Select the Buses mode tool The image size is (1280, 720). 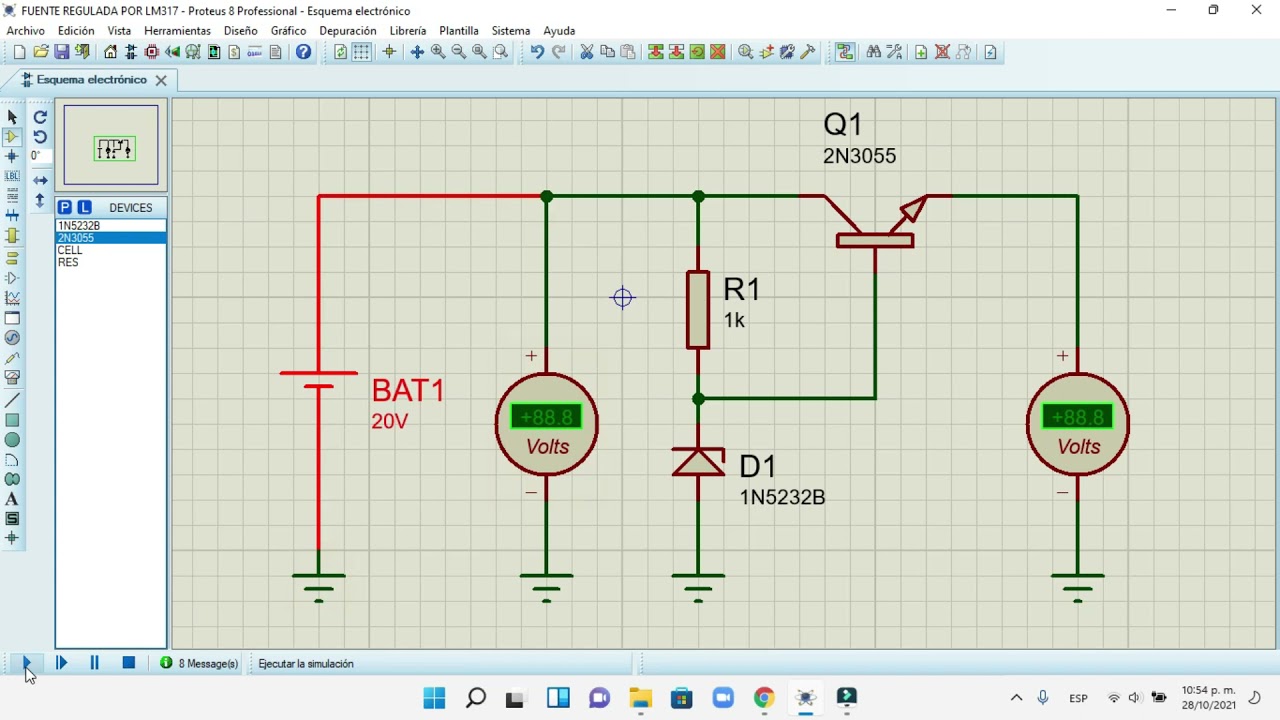(x=12, y=215)
